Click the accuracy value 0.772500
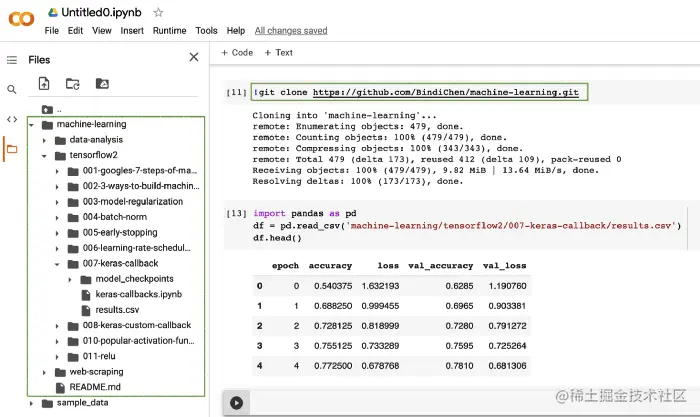Screen dimensions: 700x417 (333, 366)
